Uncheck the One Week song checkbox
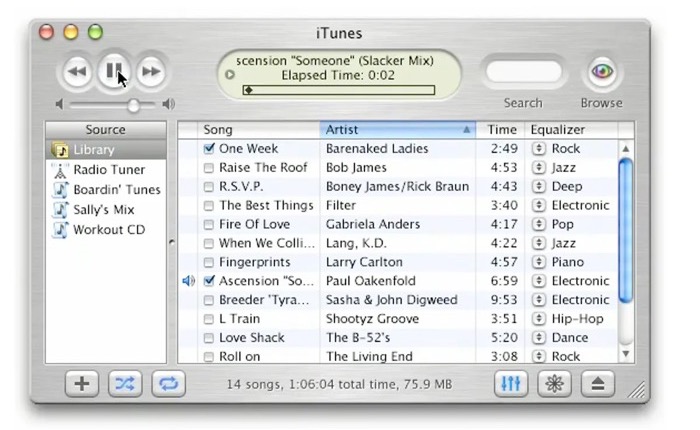This screenshot has height=430, width=700. point(209,148)
